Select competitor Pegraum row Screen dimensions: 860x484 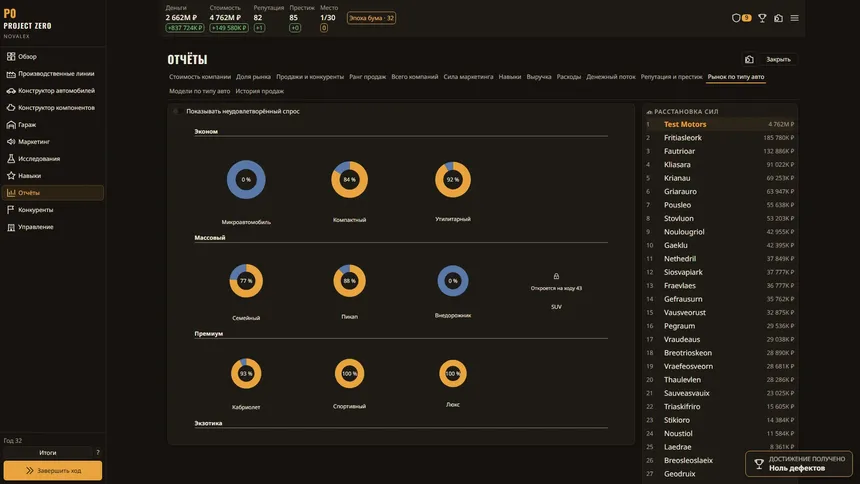tap(720, 326)
